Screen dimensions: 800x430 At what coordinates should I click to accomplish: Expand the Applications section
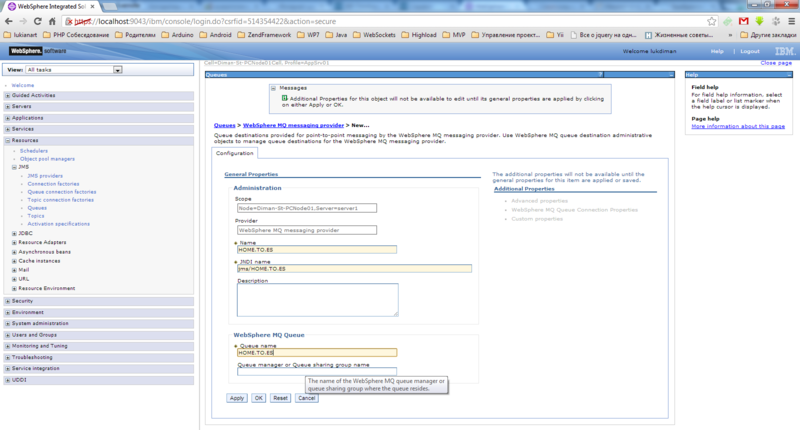7,118
